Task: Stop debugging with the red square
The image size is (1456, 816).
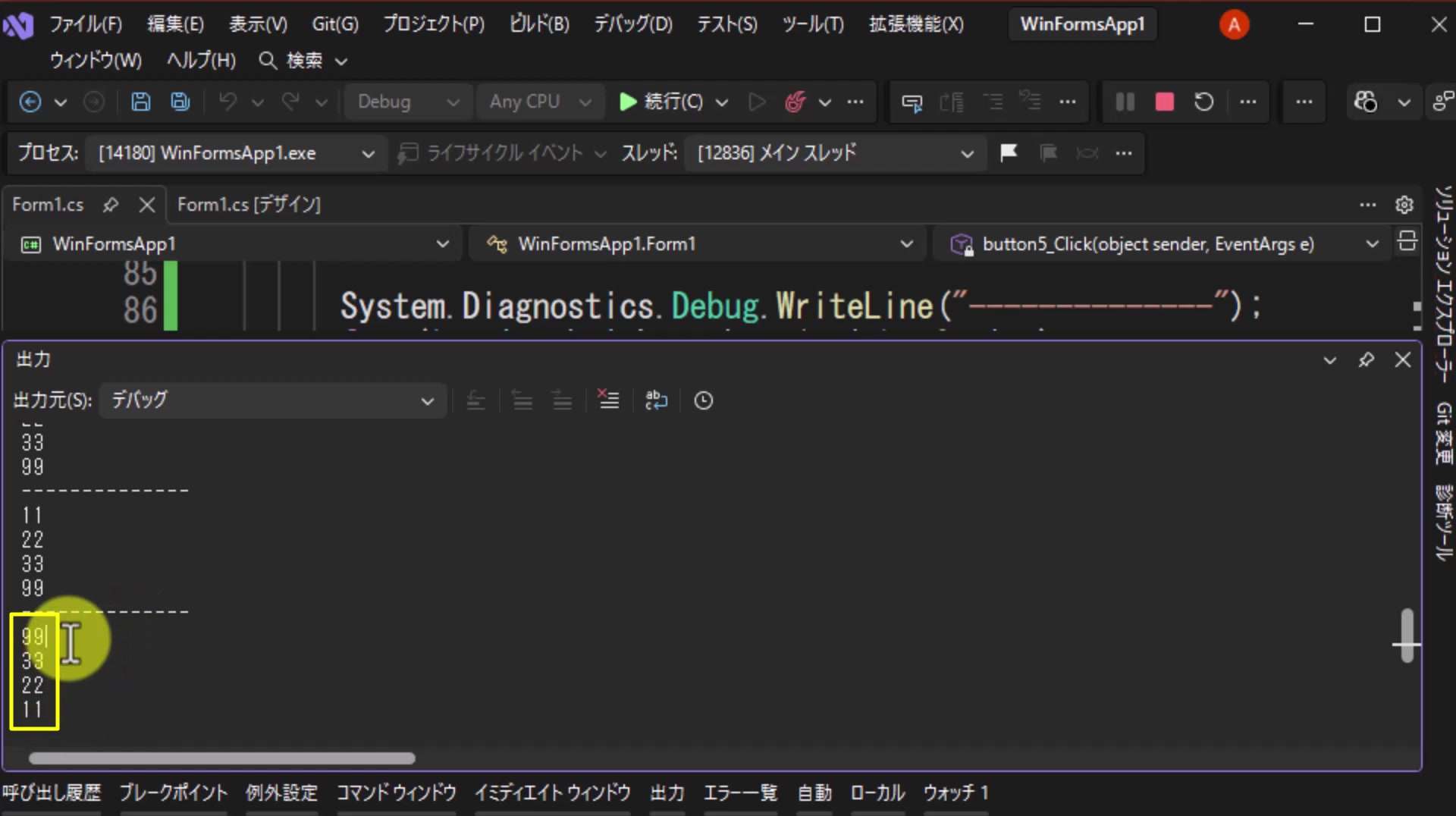Action: (x=1165, y=102)
